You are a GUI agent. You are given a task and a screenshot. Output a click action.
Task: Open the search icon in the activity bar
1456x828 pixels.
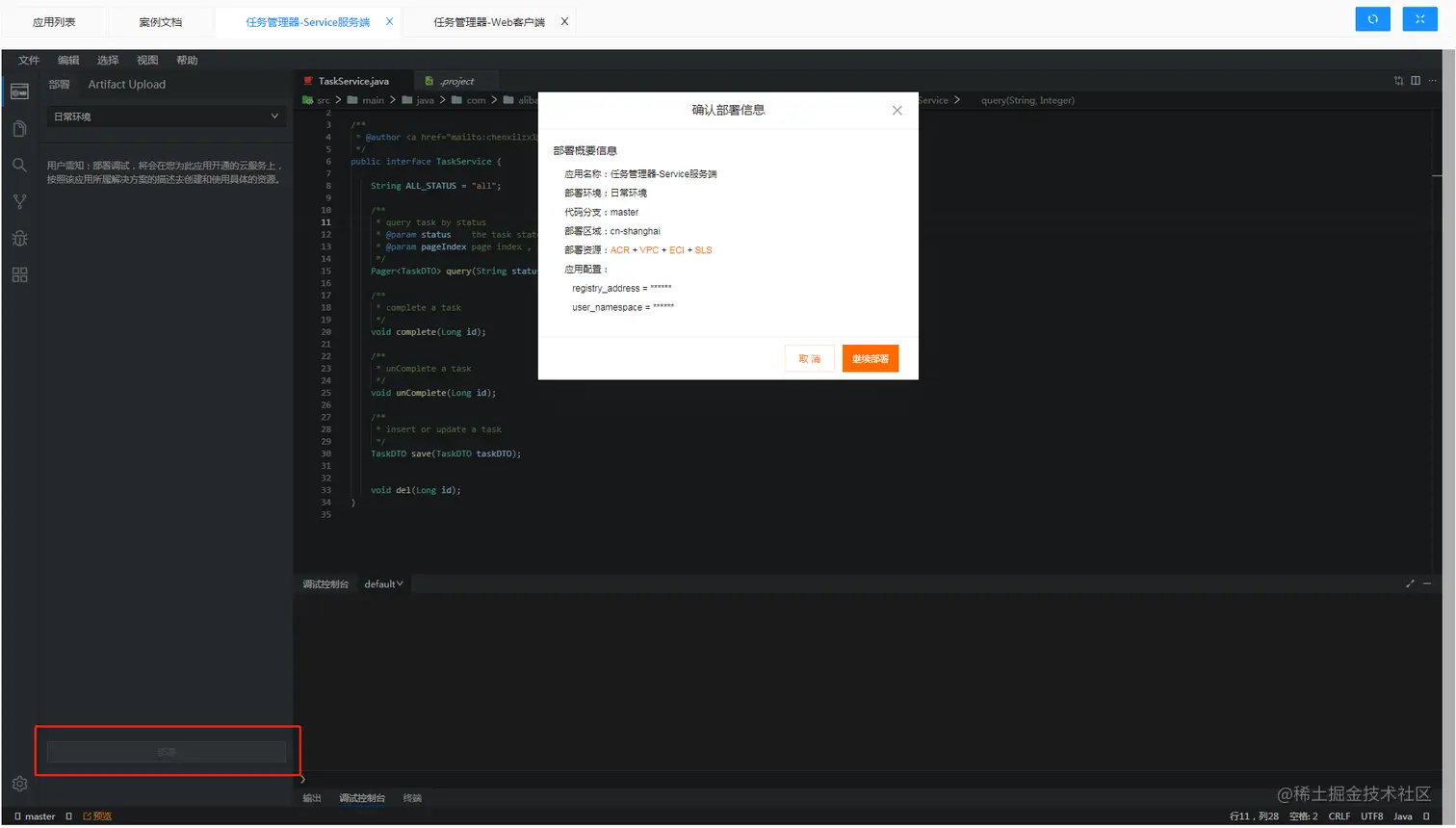pos(19,165)
